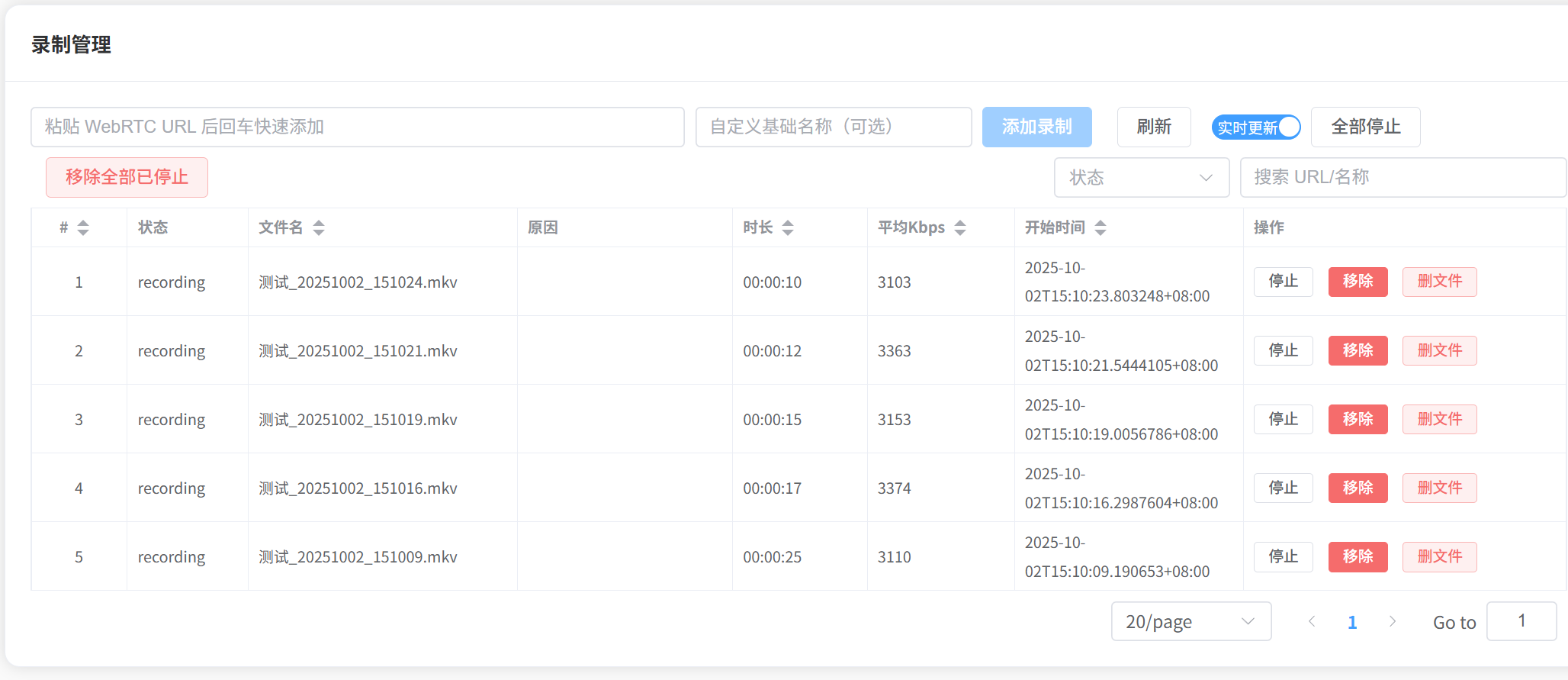Viewport: 1568px width, 680px height.
Task: Toggle the 实时更新 live update switch
Action: [x=1256, y=127]
